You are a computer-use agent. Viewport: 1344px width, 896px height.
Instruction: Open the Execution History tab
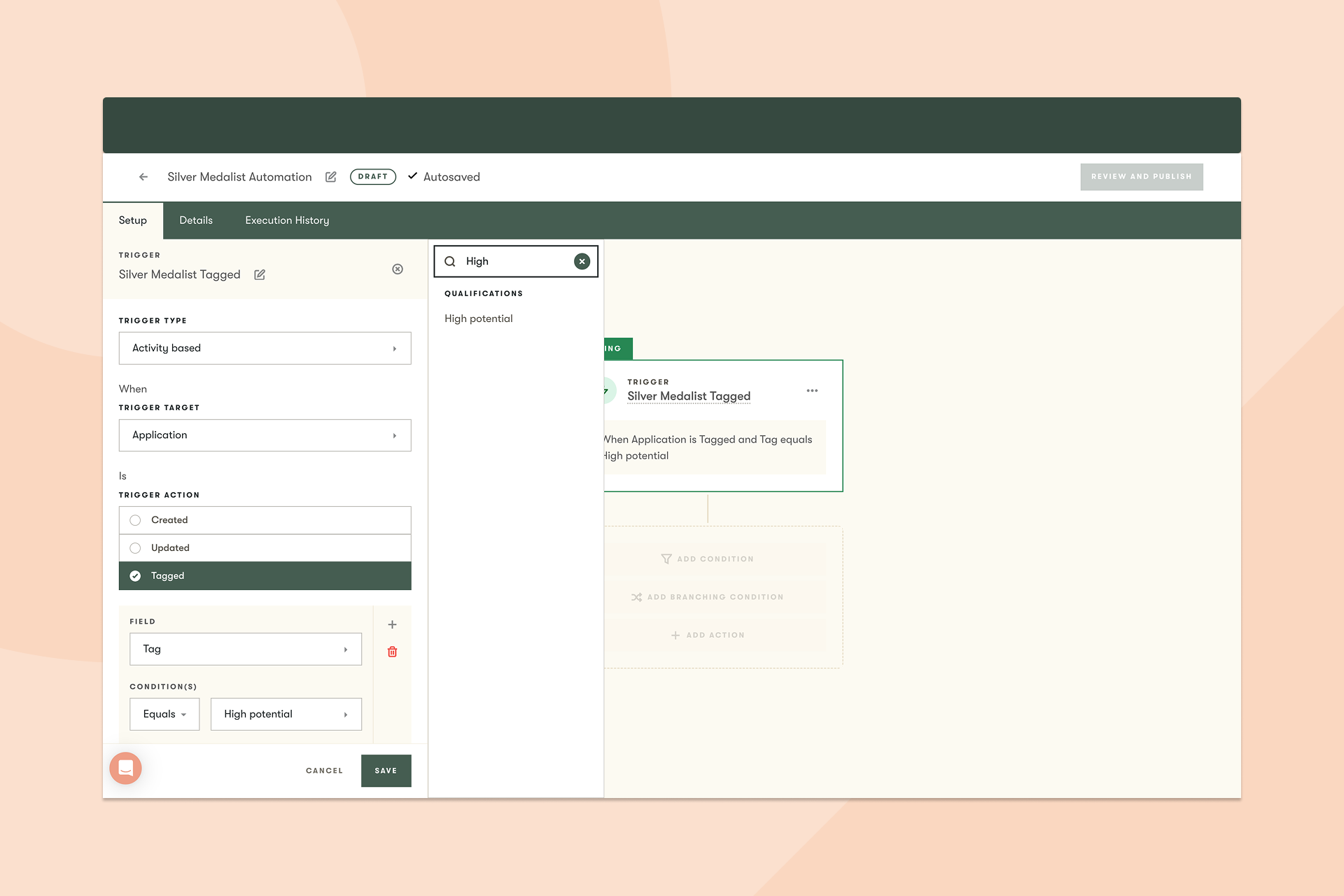(x=287, y=220)
